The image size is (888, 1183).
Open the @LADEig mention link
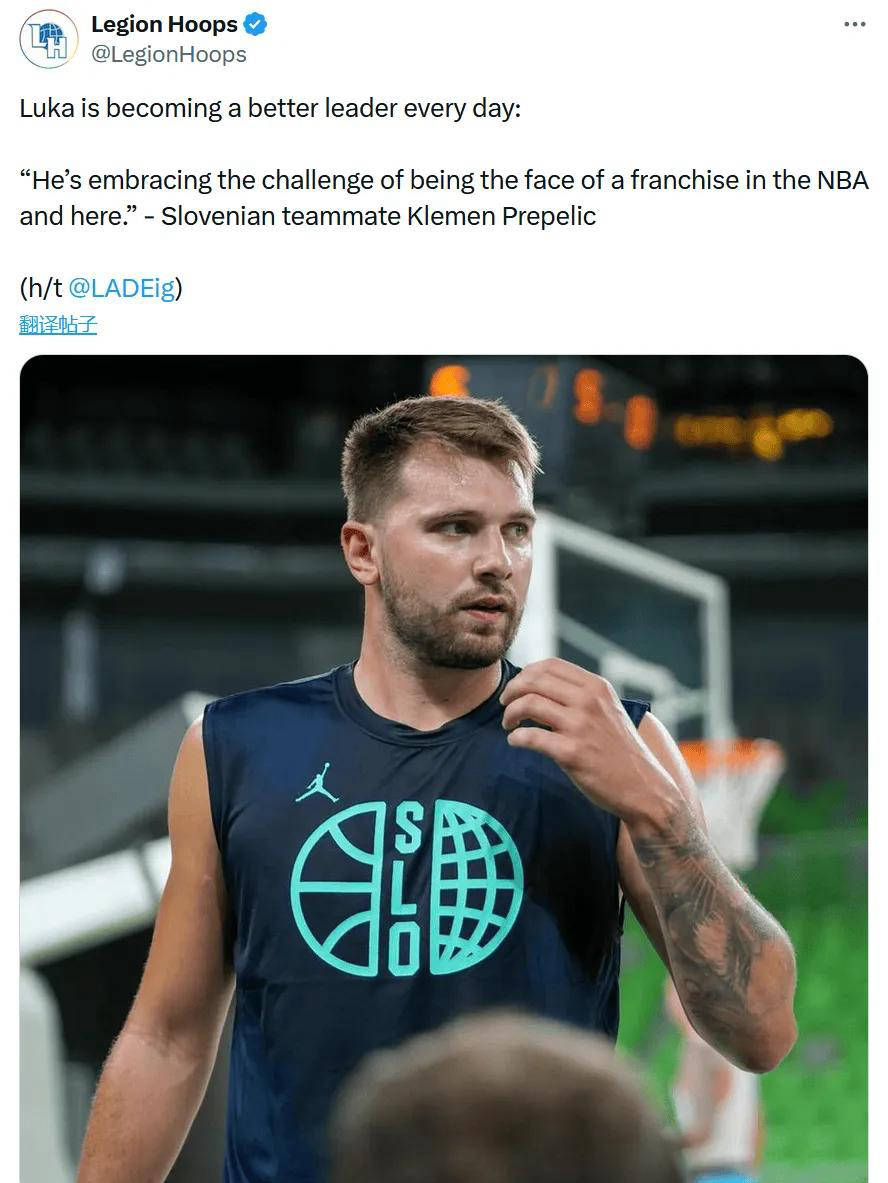(121, 288)
